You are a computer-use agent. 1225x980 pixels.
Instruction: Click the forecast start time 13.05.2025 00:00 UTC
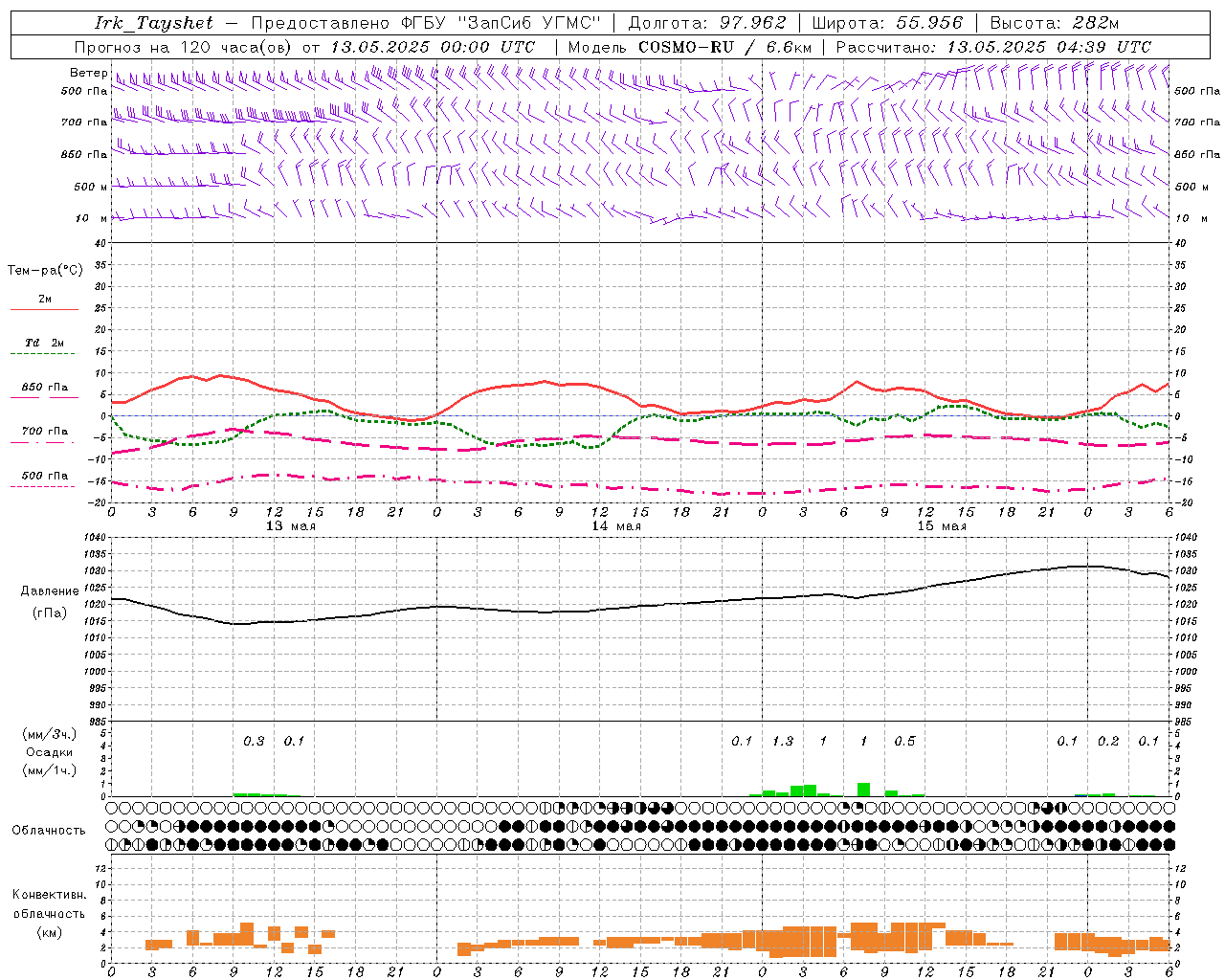click(x=433, y=47)
